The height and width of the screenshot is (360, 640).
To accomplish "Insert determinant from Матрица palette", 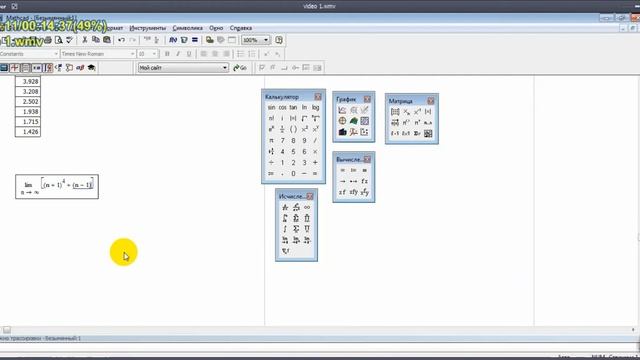I will pos(428,112).
